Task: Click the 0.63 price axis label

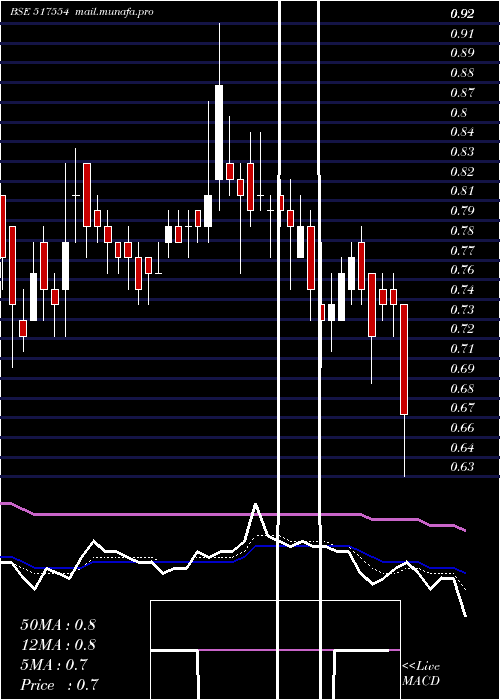Action: click(x=462, y=467)
